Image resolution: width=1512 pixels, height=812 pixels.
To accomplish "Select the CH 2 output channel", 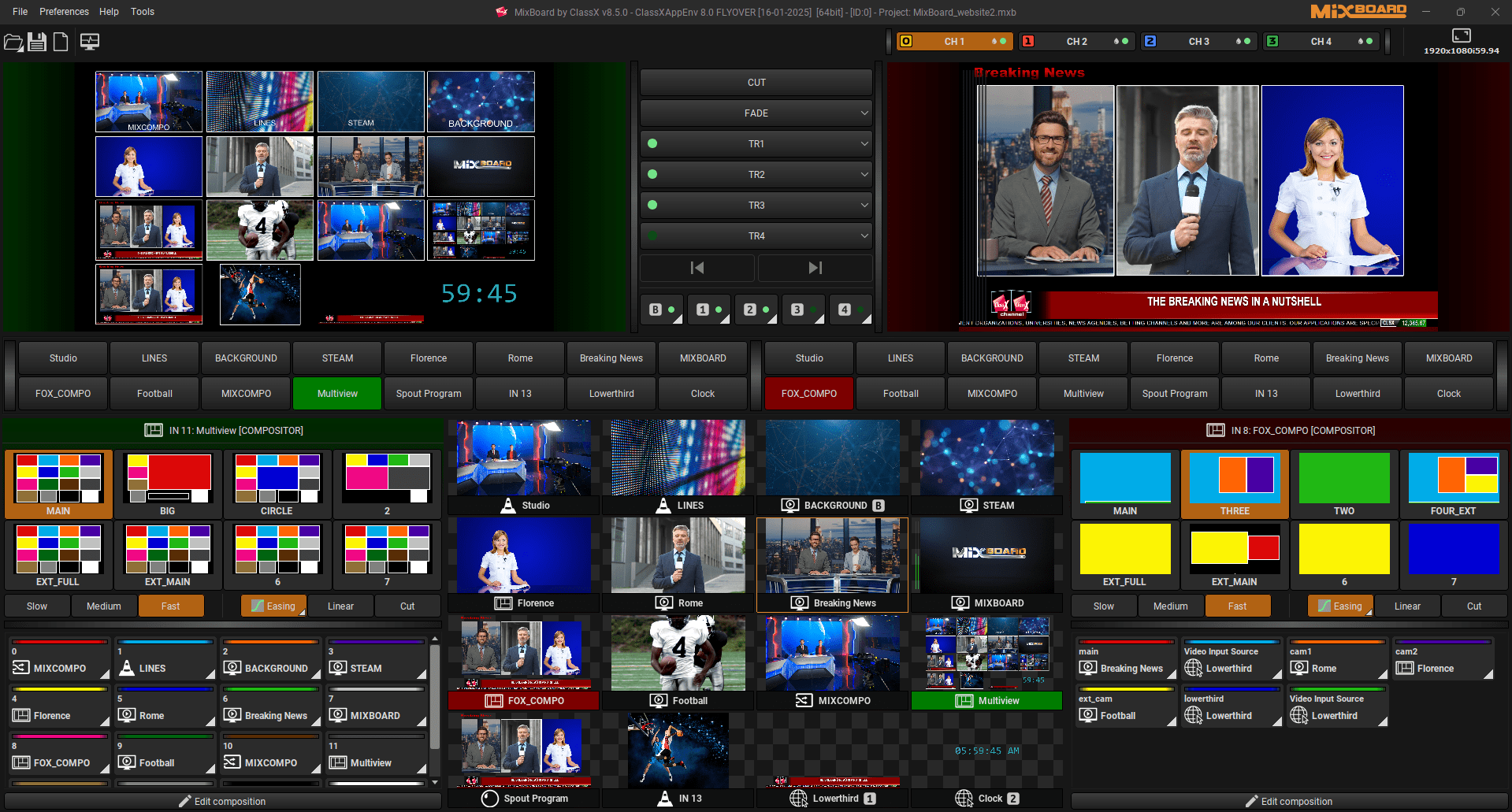I will (1076, 41).
